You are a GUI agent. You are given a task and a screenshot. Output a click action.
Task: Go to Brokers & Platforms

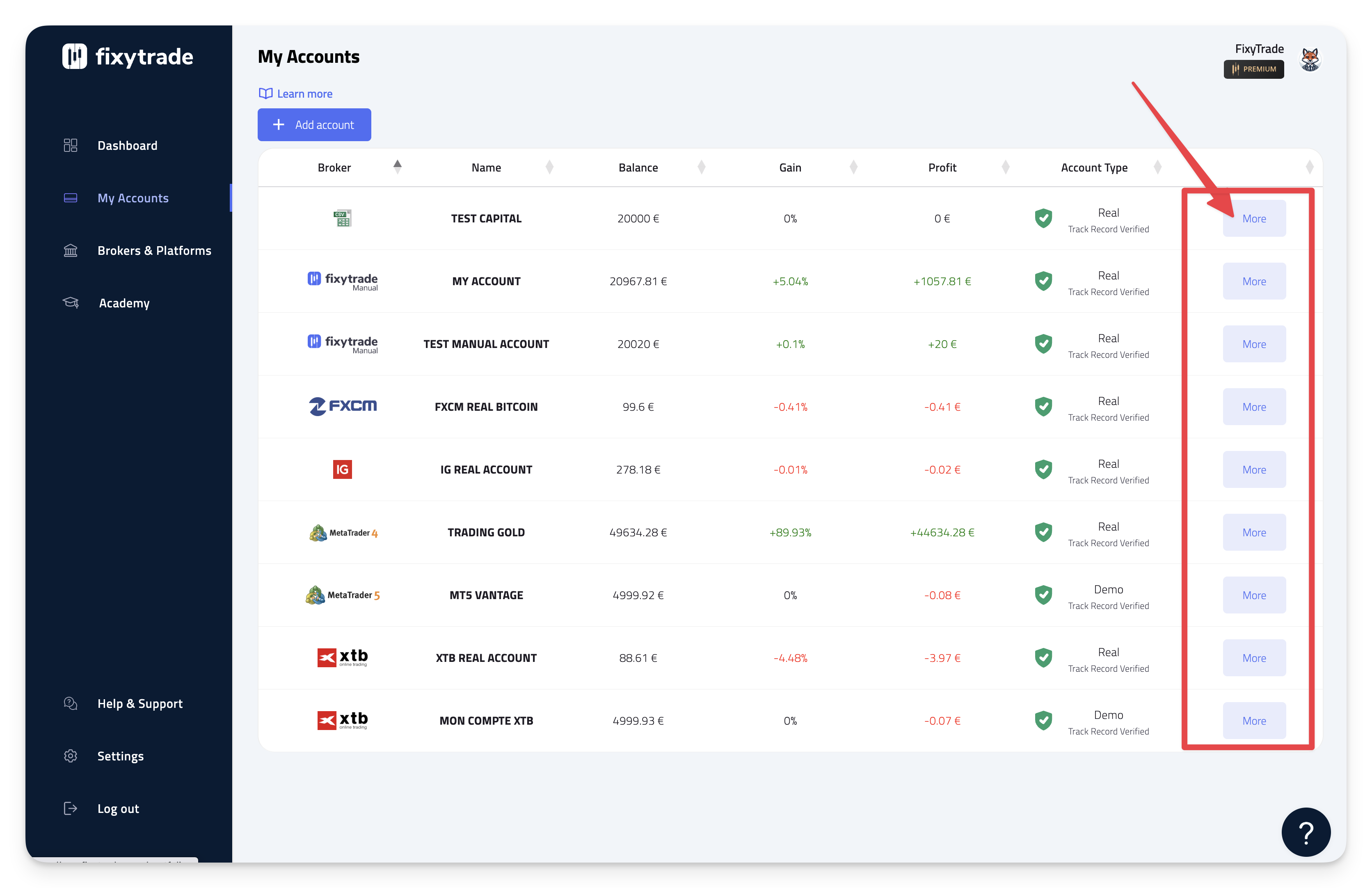(x=154, y=250)
